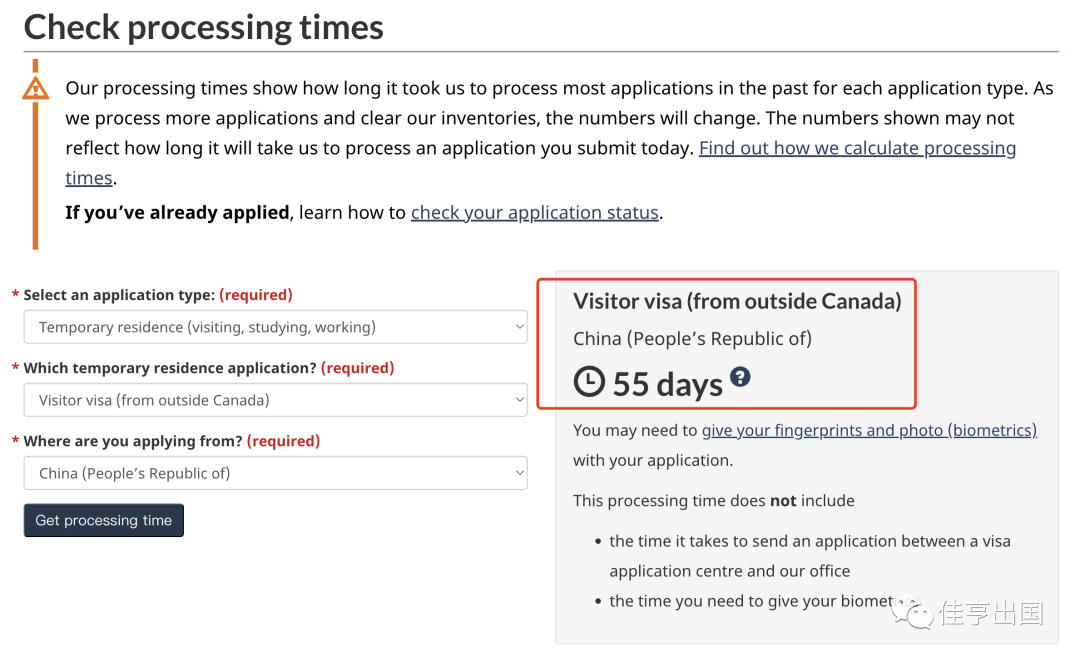The image size is (1080, 661).
Task: Click the 'Select an application type' label
Action: pos(120,295)
